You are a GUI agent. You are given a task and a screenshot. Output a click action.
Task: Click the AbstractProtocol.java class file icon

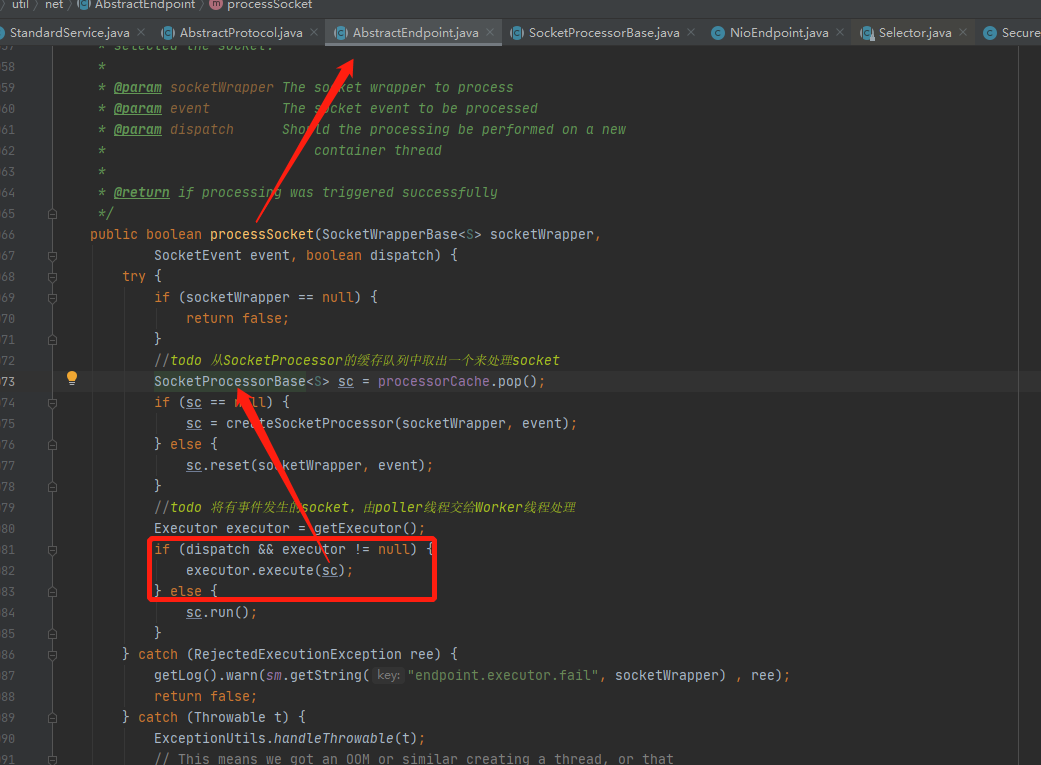pyautogui.click(x=168, y=33)
